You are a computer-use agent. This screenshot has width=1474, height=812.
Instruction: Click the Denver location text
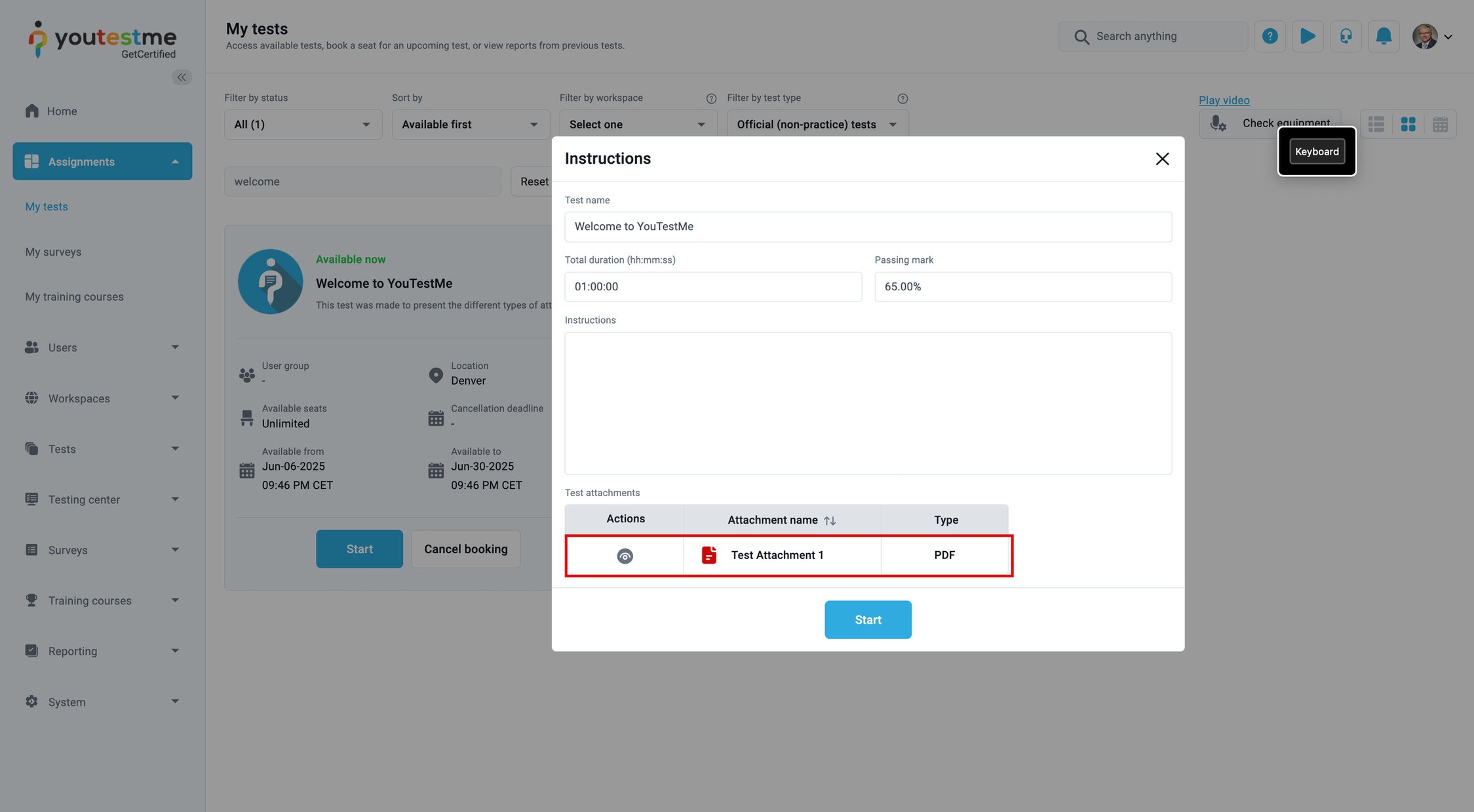pos(468,381)
